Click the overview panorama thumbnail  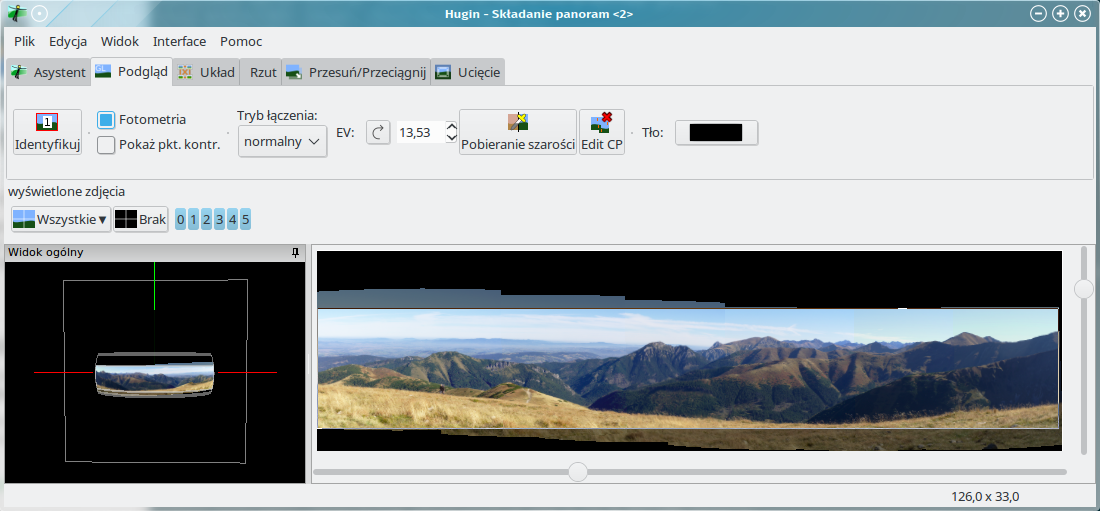point(154,375)
